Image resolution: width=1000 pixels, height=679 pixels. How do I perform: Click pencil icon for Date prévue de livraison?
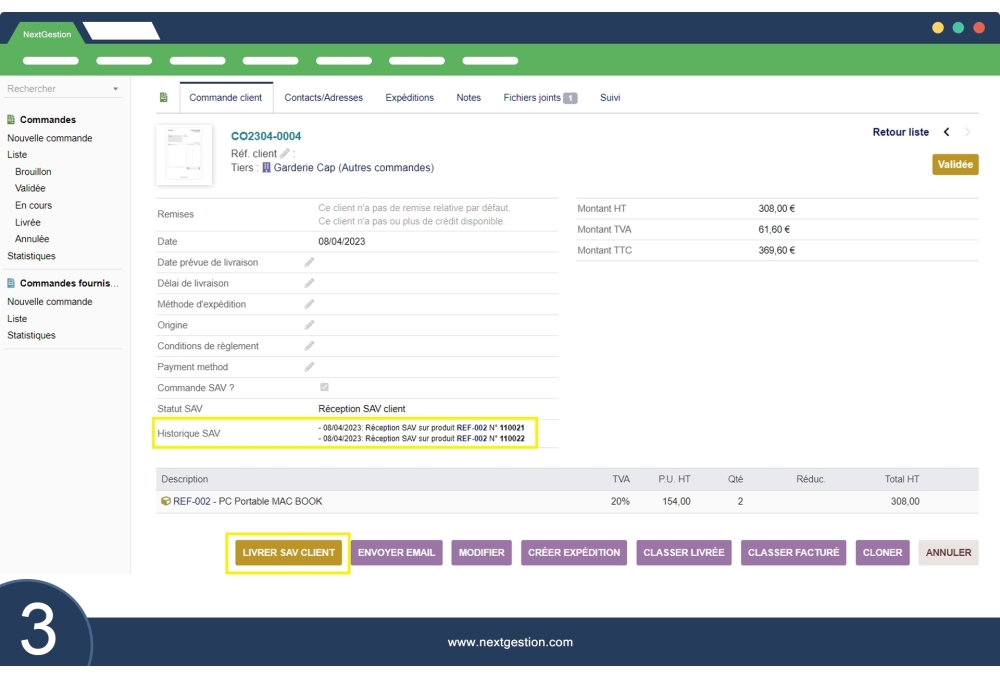click(309, 262)
